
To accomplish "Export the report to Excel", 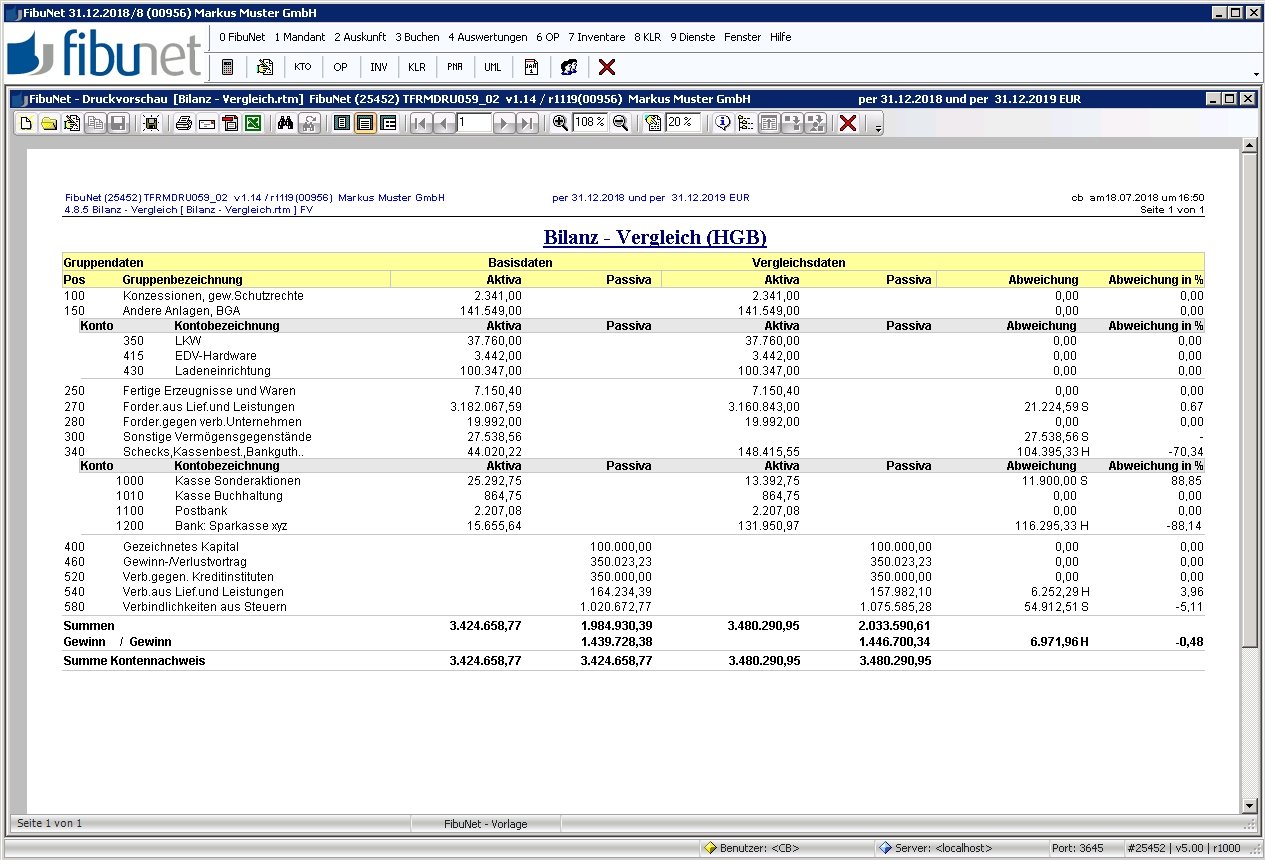I will [x=253, y=123].
